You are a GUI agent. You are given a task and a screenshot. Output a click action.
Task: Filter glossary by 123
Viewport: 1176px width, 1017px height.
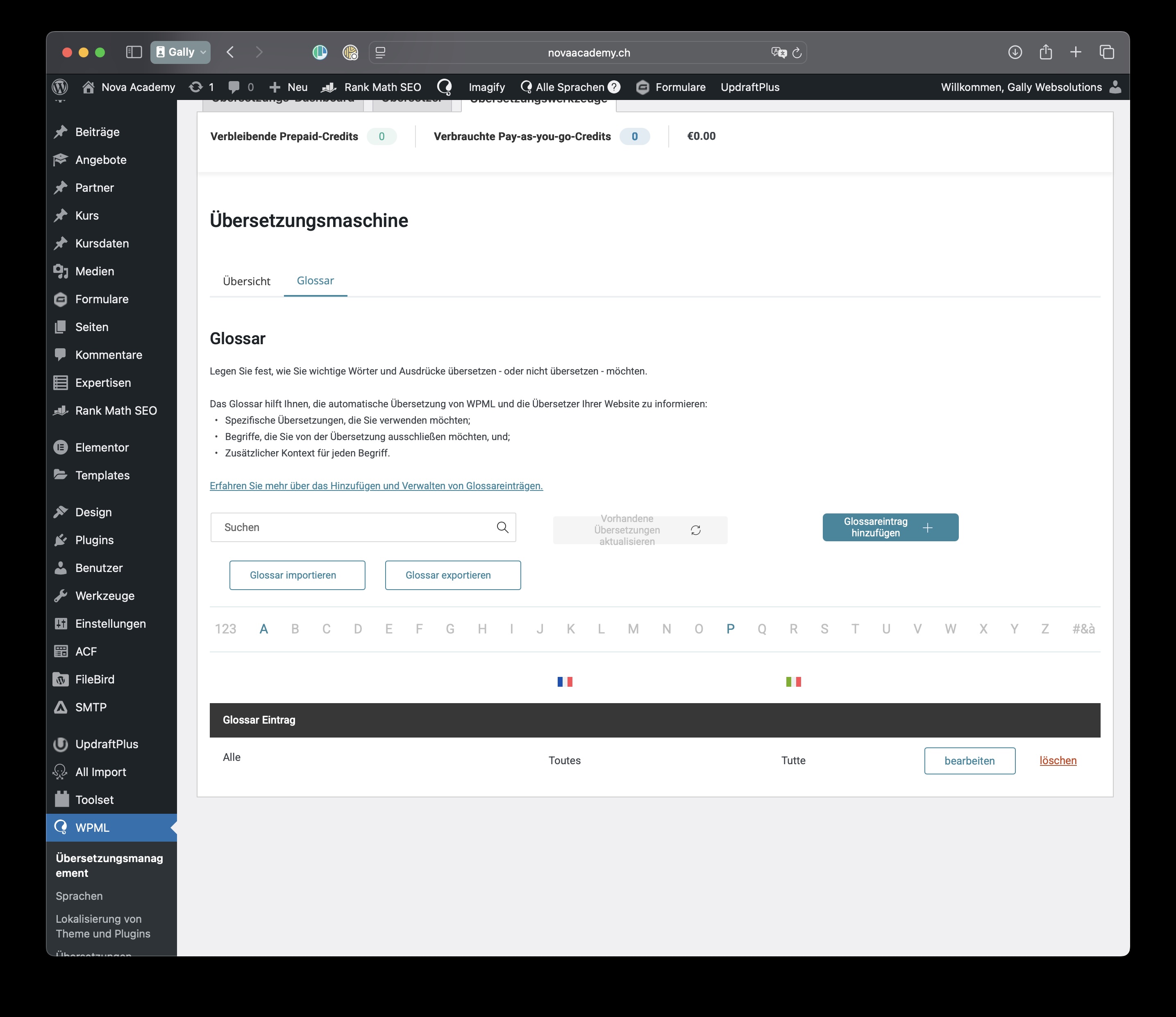coord(225,629)
